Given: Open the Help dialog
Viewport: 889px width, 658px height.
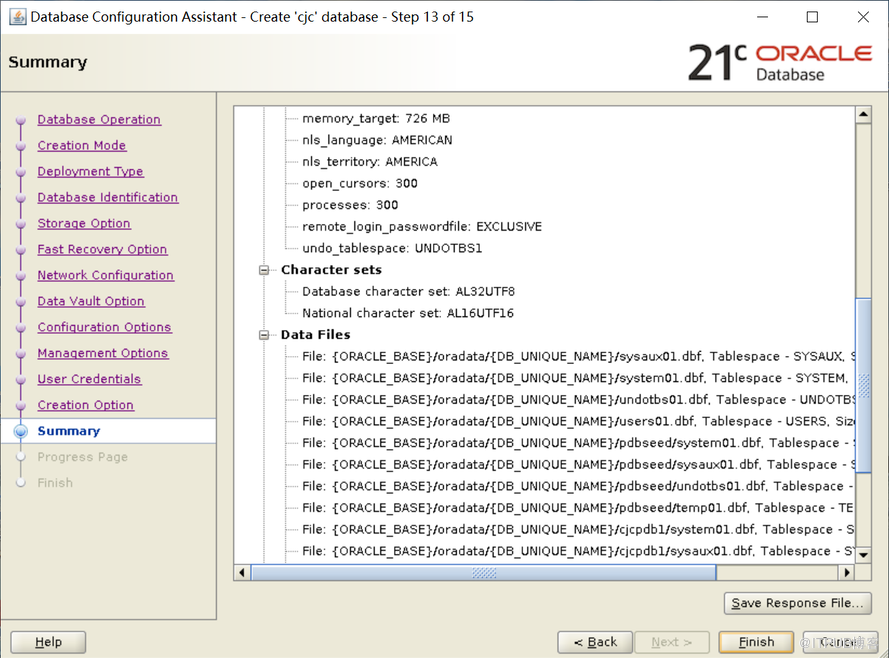Looking at the screenshot, I should pyautogui.click(x=48, y=642).
